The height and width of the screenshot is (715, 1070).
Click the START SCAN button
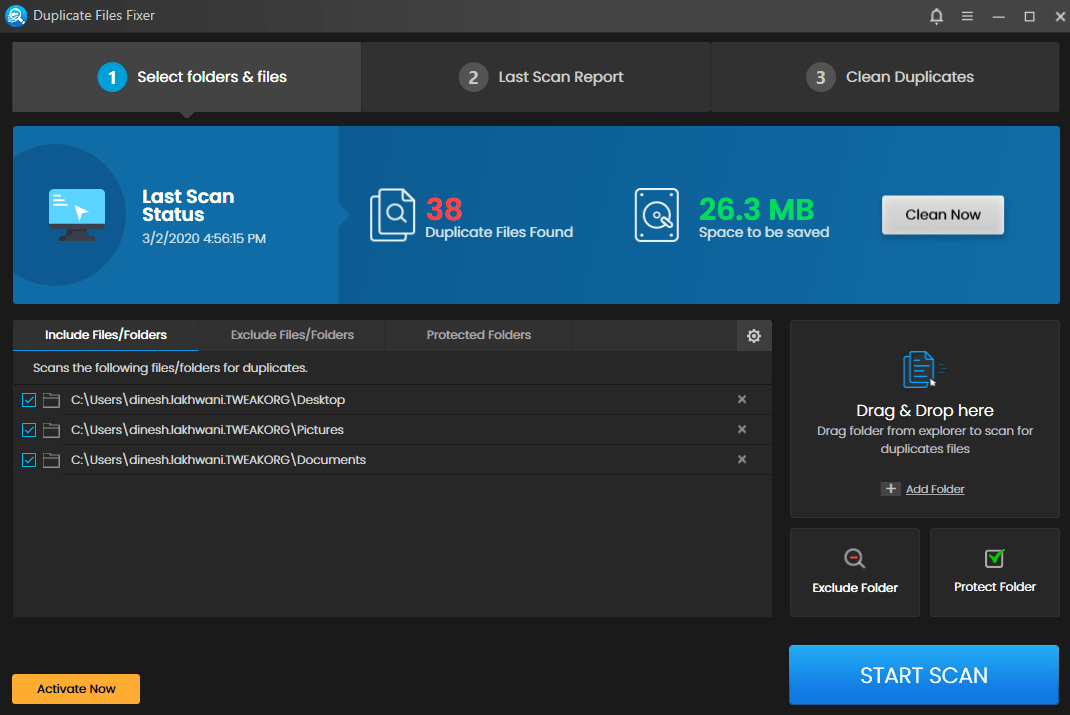(x=924, y=675)
